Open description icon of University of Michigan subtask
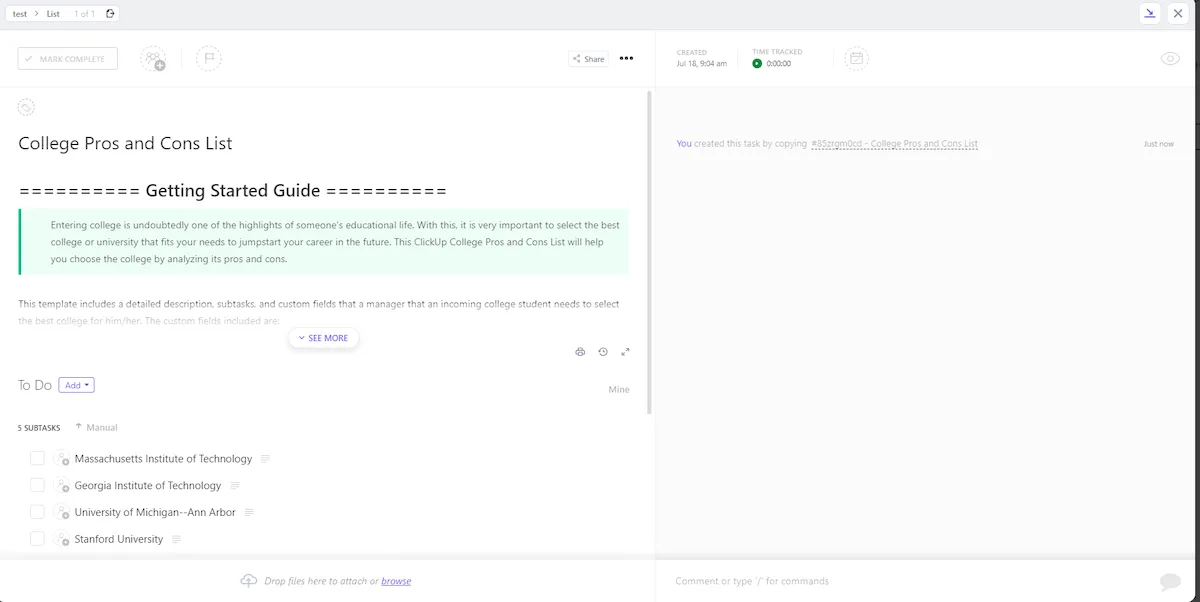Image resolution: width=1200 pixels, height=602 pixels. point(249,512)
